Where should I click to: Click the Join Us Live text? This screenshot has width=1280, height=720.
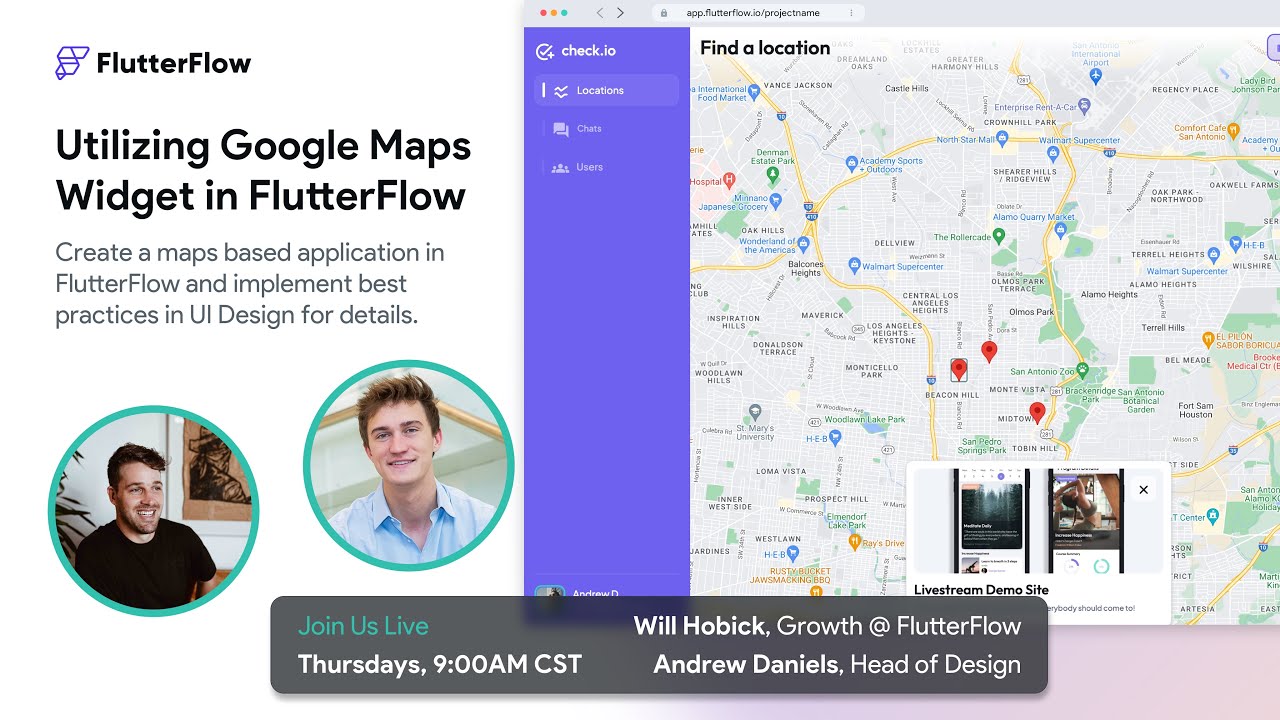[x=363, y=626]
